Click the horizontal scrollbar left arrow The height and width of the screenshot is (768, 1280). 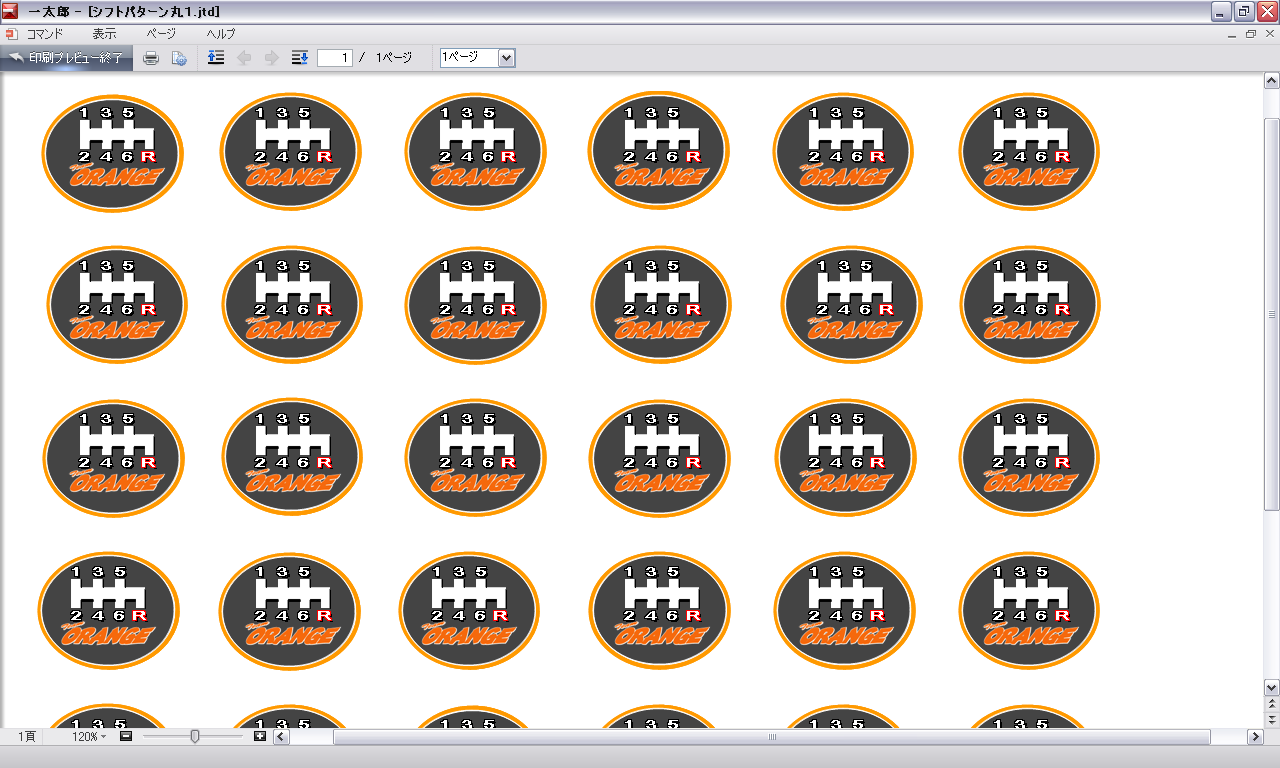coord(282,737)
